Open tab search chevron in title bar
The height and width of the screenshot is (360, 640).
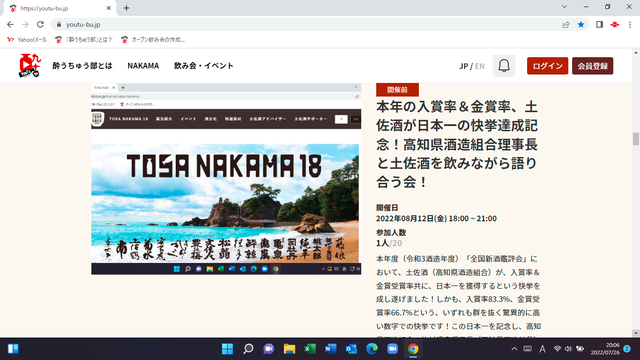pos(564,7)
